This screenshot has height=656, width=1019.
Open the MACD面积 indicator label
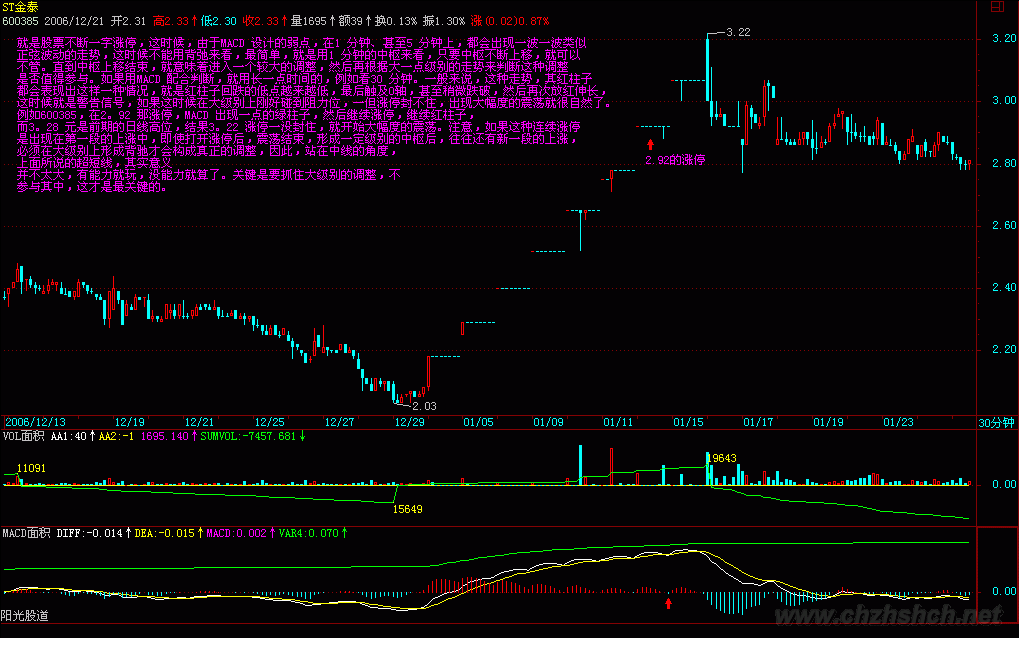(x=26, y=533)
